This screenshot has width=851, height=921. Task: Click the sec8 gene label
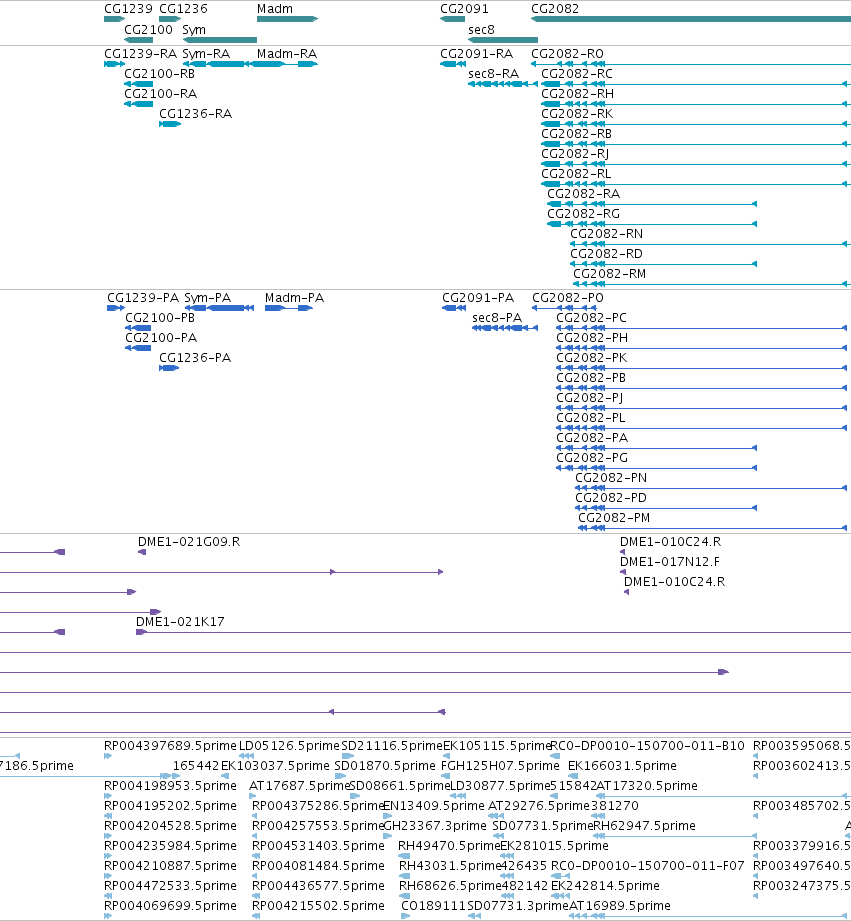tap(481, 29)
